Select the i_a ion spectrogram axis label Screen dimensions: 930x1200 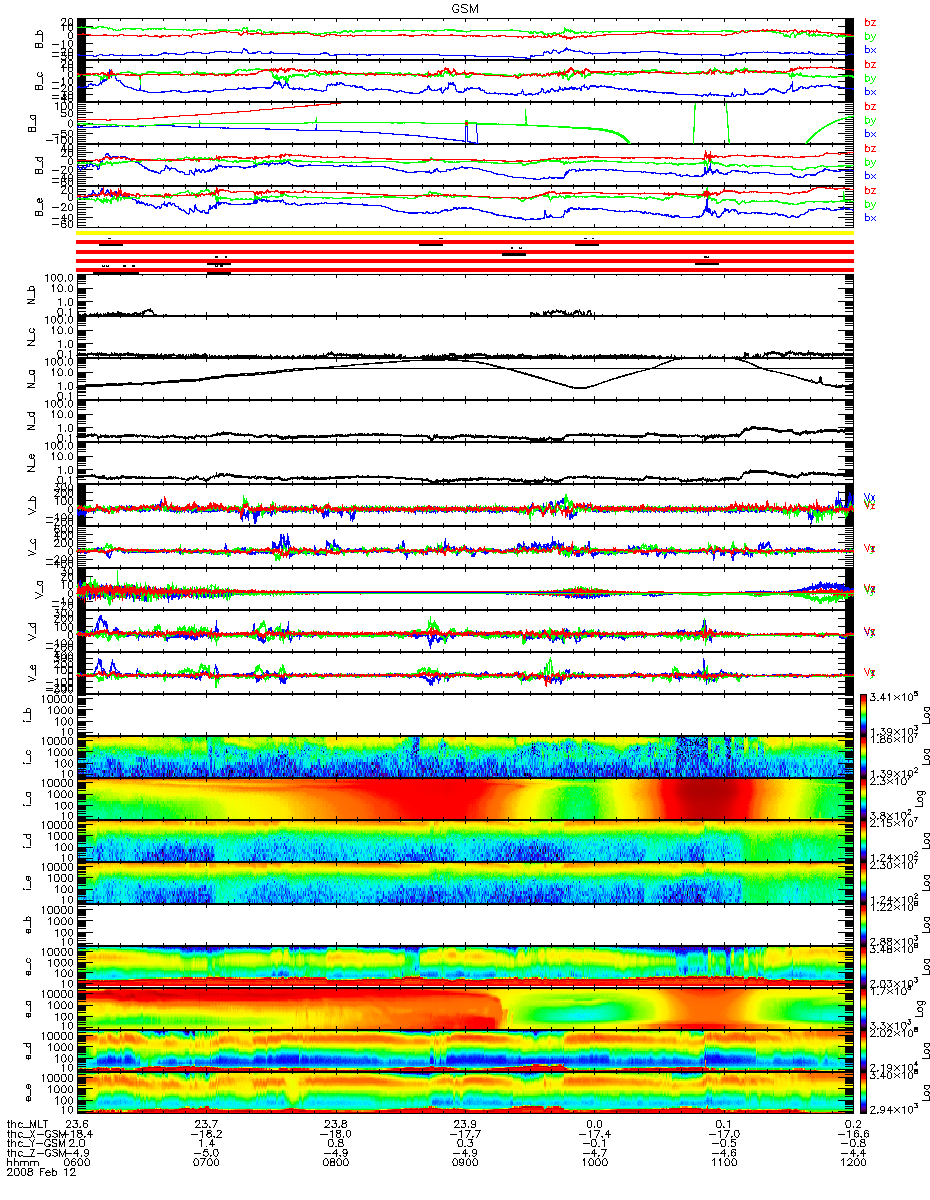pyautogui.click(x=29, y=799)
